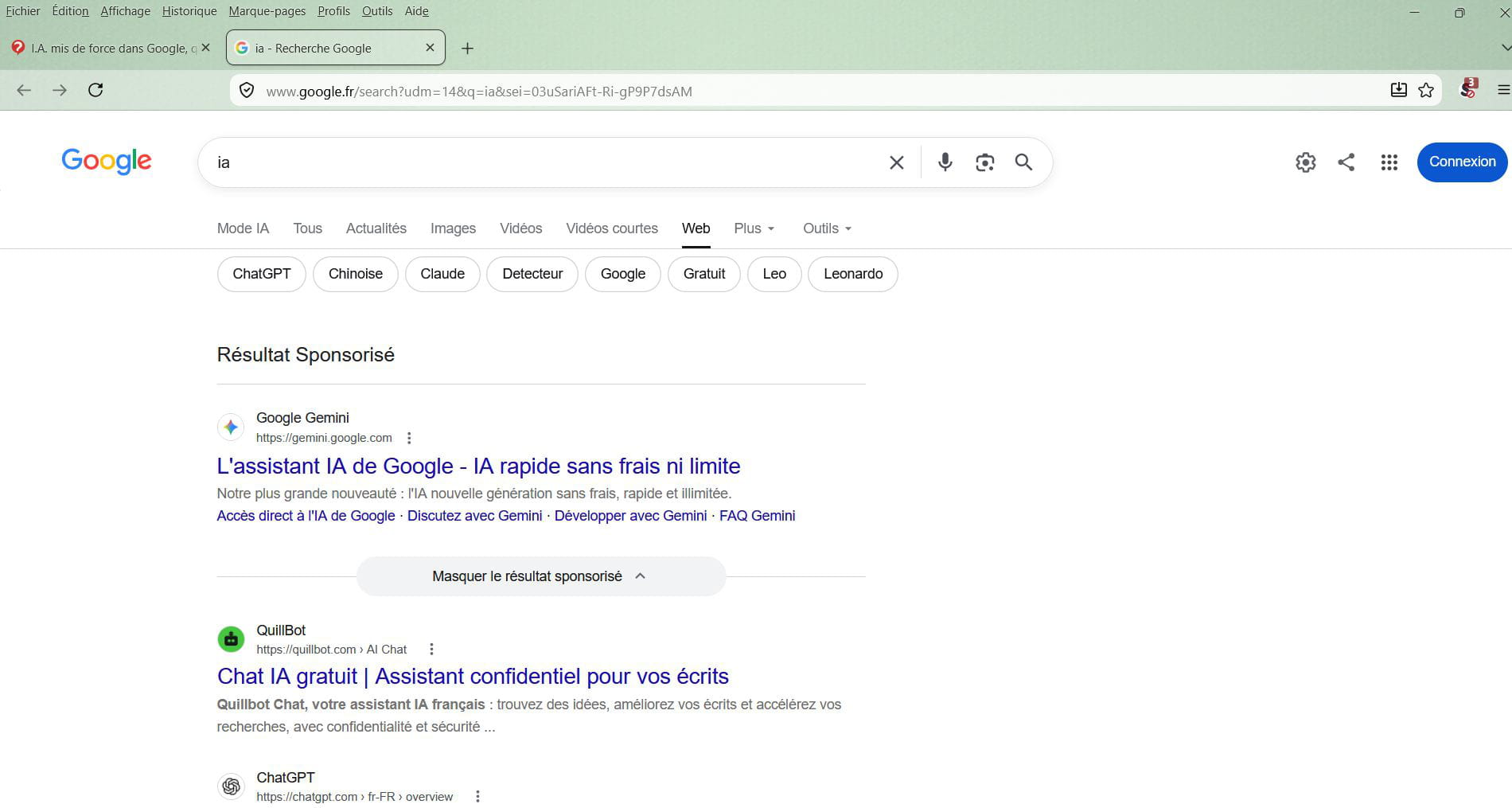Open the Historique menu

tap(189, 11)
